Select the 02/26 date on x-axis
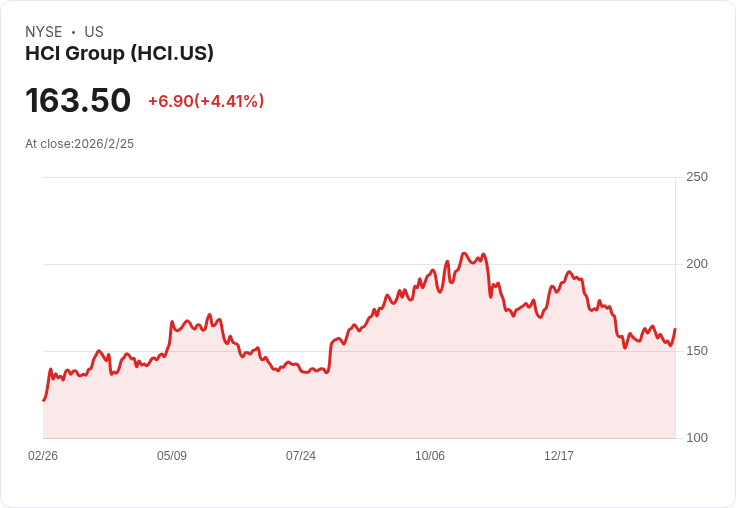 43,455
